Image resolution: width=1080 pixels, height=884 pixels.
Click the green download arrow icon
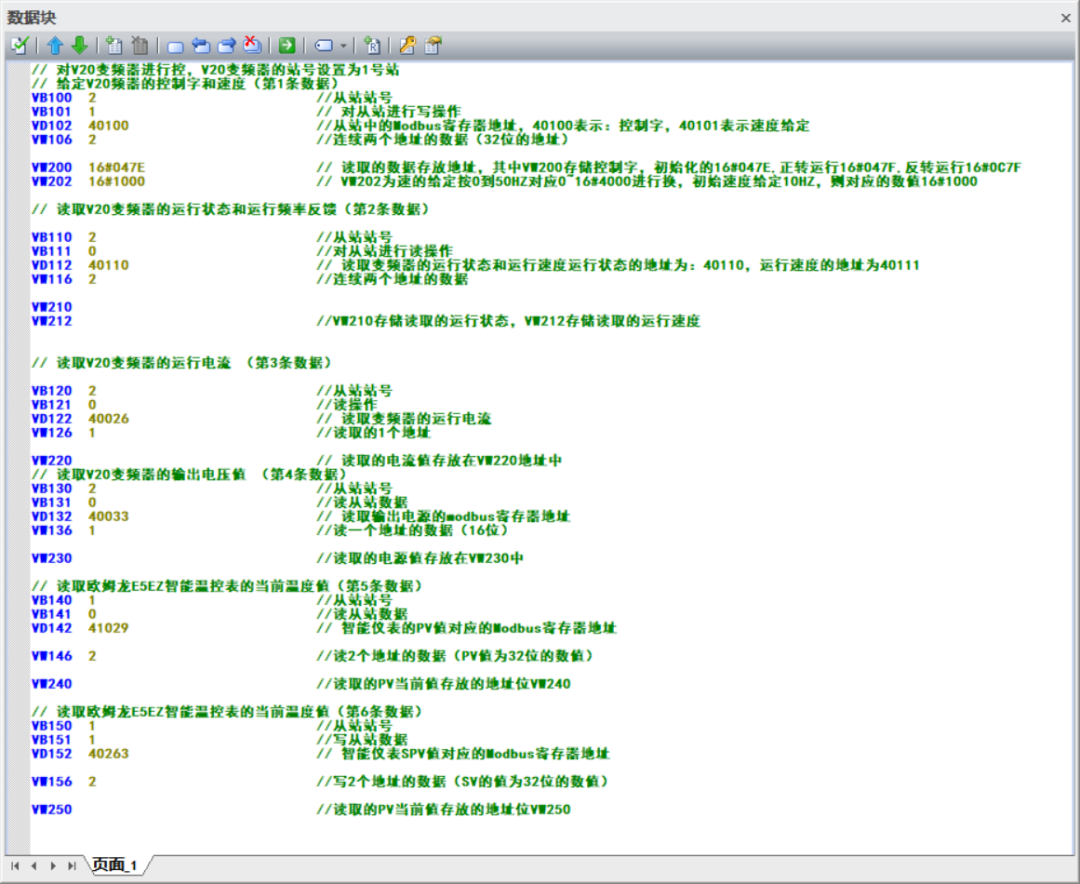pyautogui.click(x=78, y=45)
